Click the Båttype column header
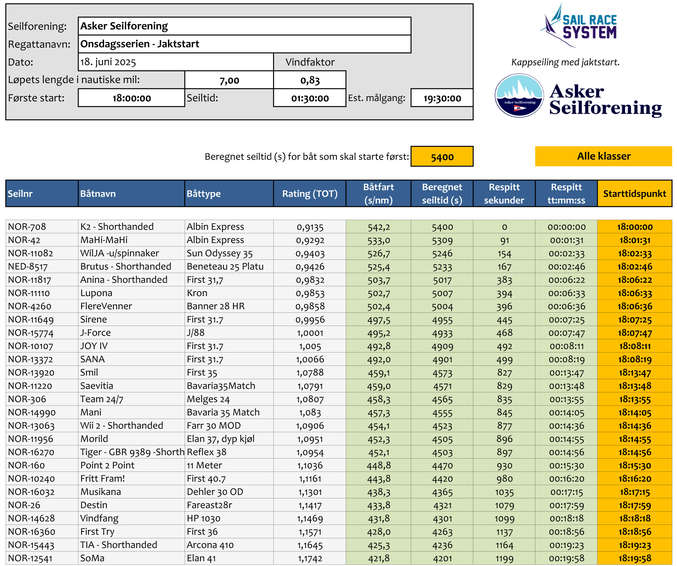This screenshot has height=566, width=677. pos(229,193)
